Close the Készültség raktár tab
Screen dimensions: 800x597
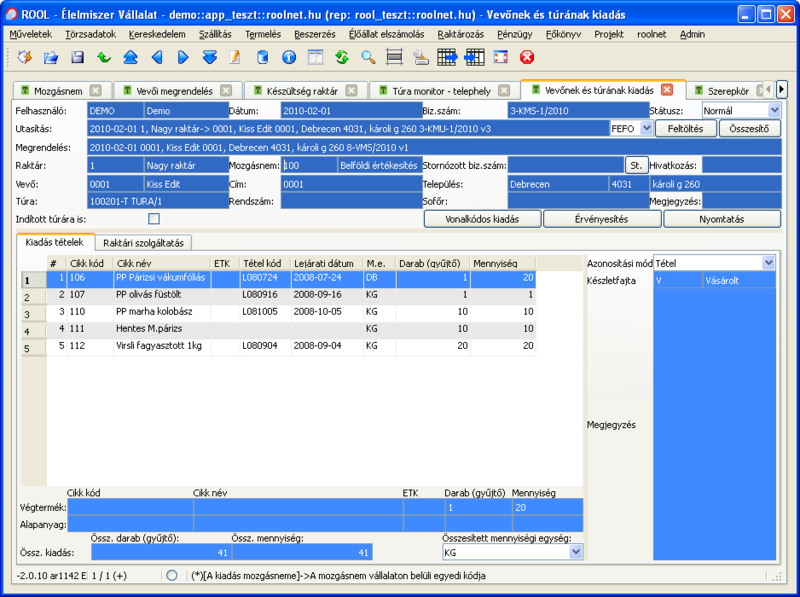(357, 91)
